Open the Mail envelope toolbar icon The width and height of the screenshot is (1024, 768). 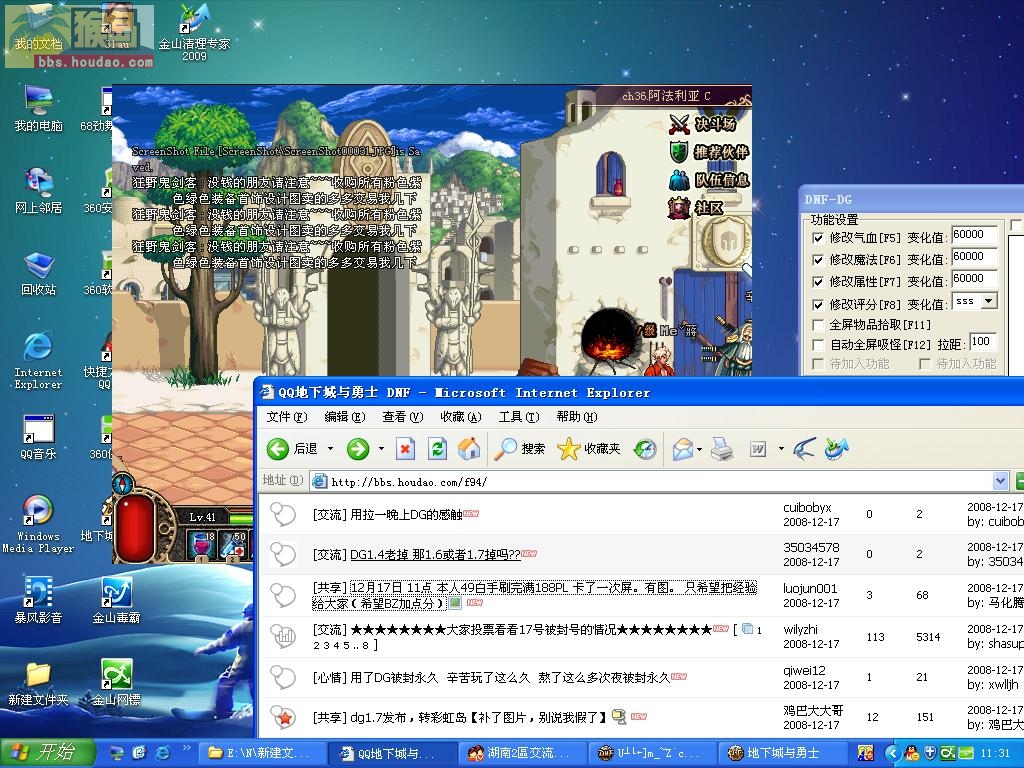pos(682,449)
